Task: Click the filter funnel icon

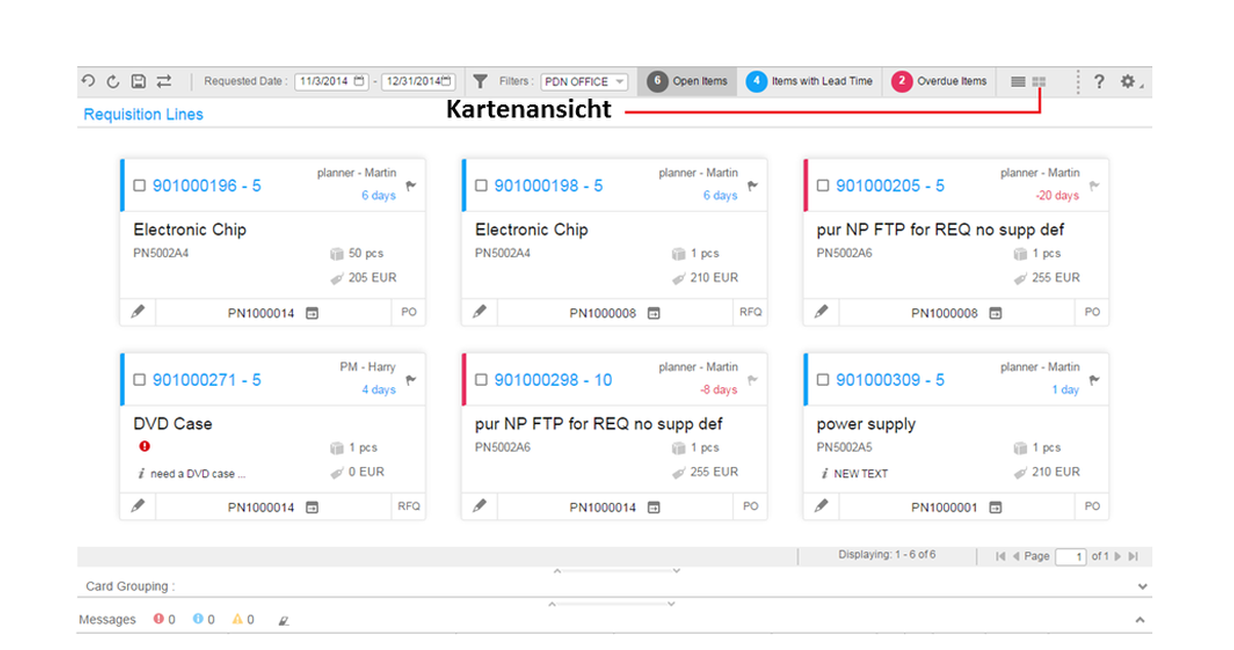Action: pyautogui.click(x=480, y=81)
